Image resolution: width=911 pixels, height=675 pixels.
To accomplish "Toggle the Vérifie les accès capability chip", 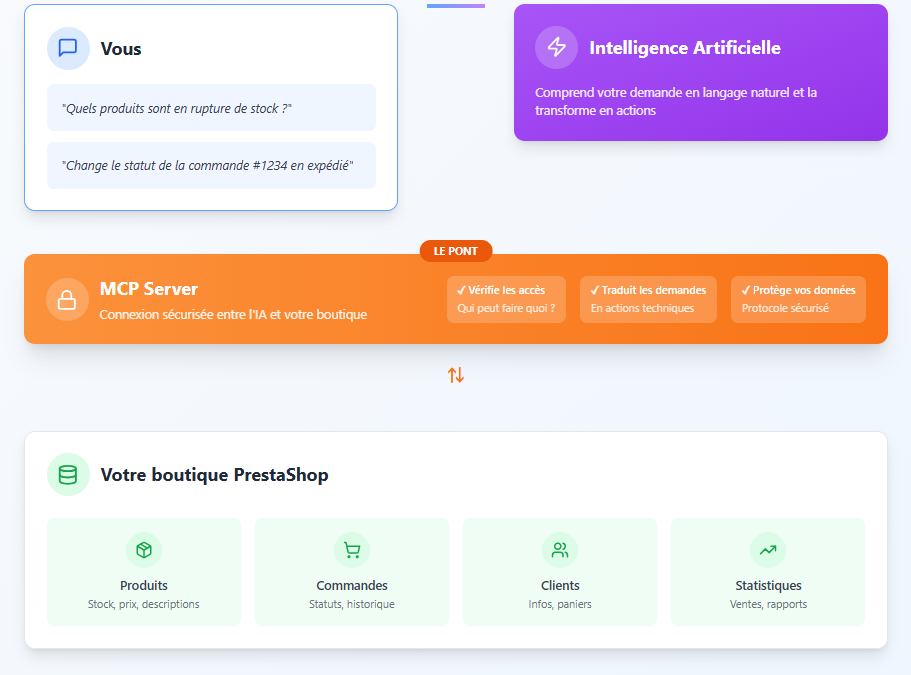I will pos(506,299).
